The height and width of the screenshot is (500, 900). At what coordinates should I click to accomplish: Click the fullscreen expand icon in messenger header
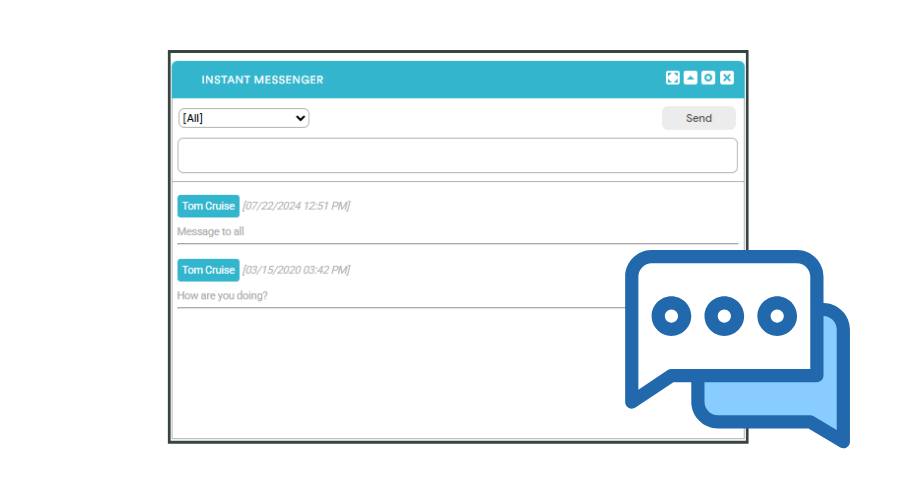point(673,77)
